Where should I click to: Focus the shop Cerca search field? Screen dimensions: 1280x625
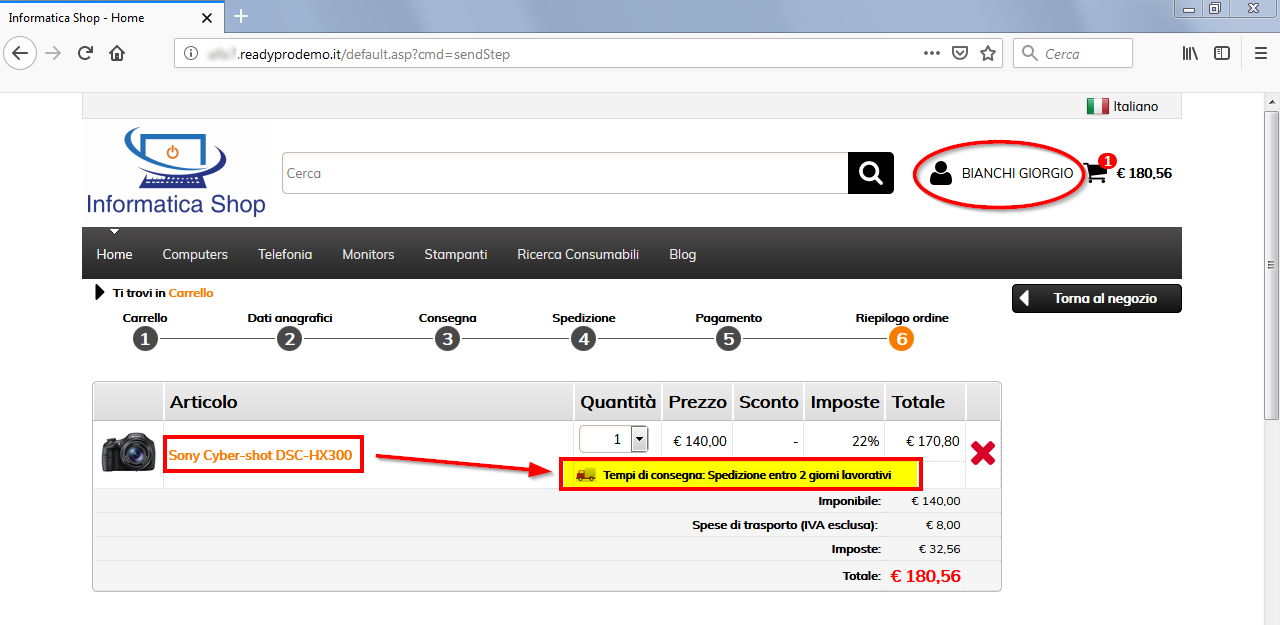[565, 173]
